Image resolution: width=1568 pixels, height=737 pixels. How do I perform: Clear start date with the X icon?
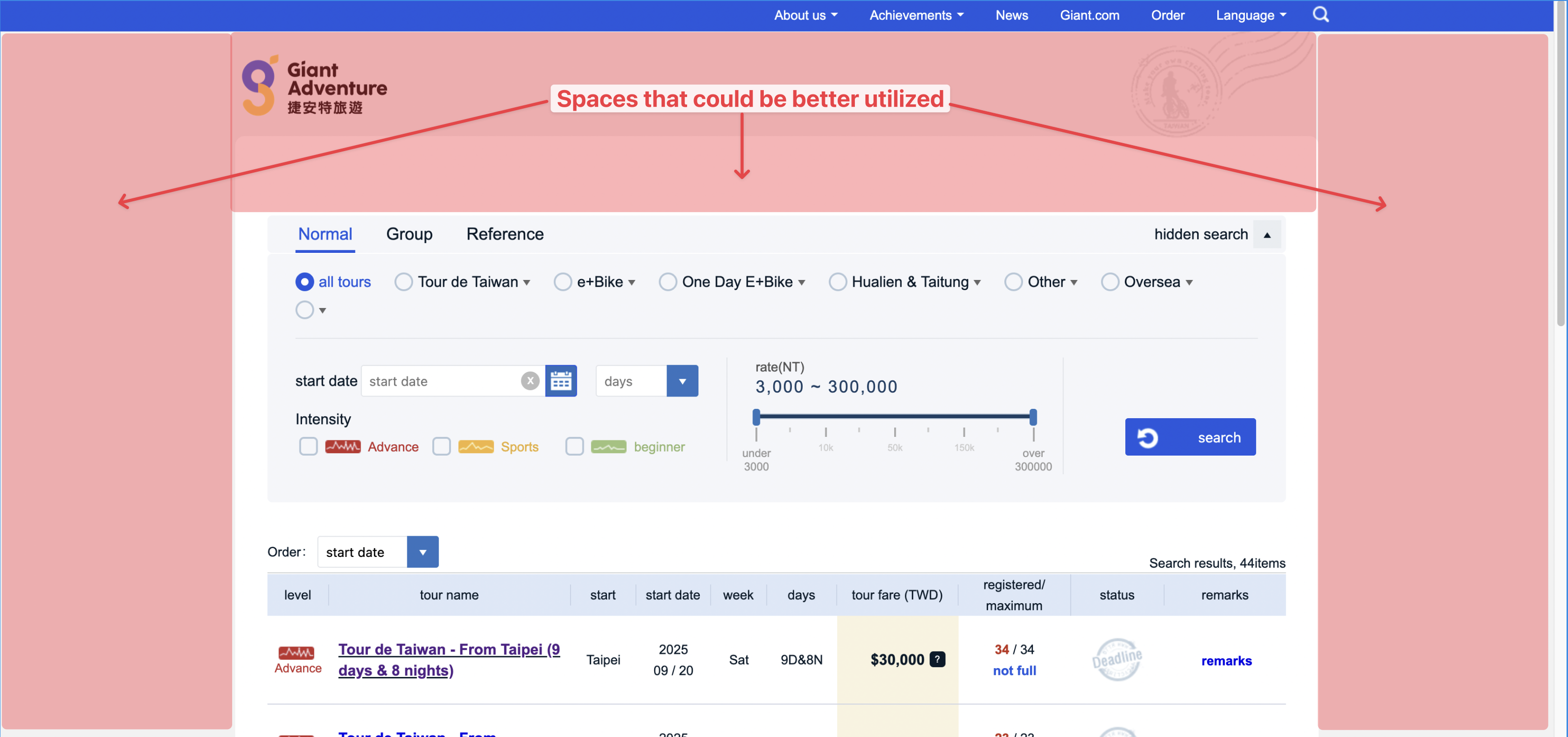530,381
